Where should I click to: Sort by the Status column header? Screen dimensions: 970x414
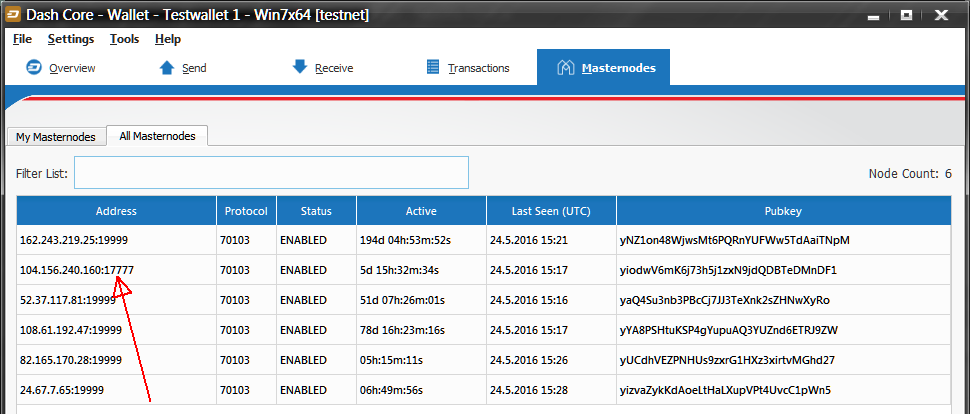(316, 211)
